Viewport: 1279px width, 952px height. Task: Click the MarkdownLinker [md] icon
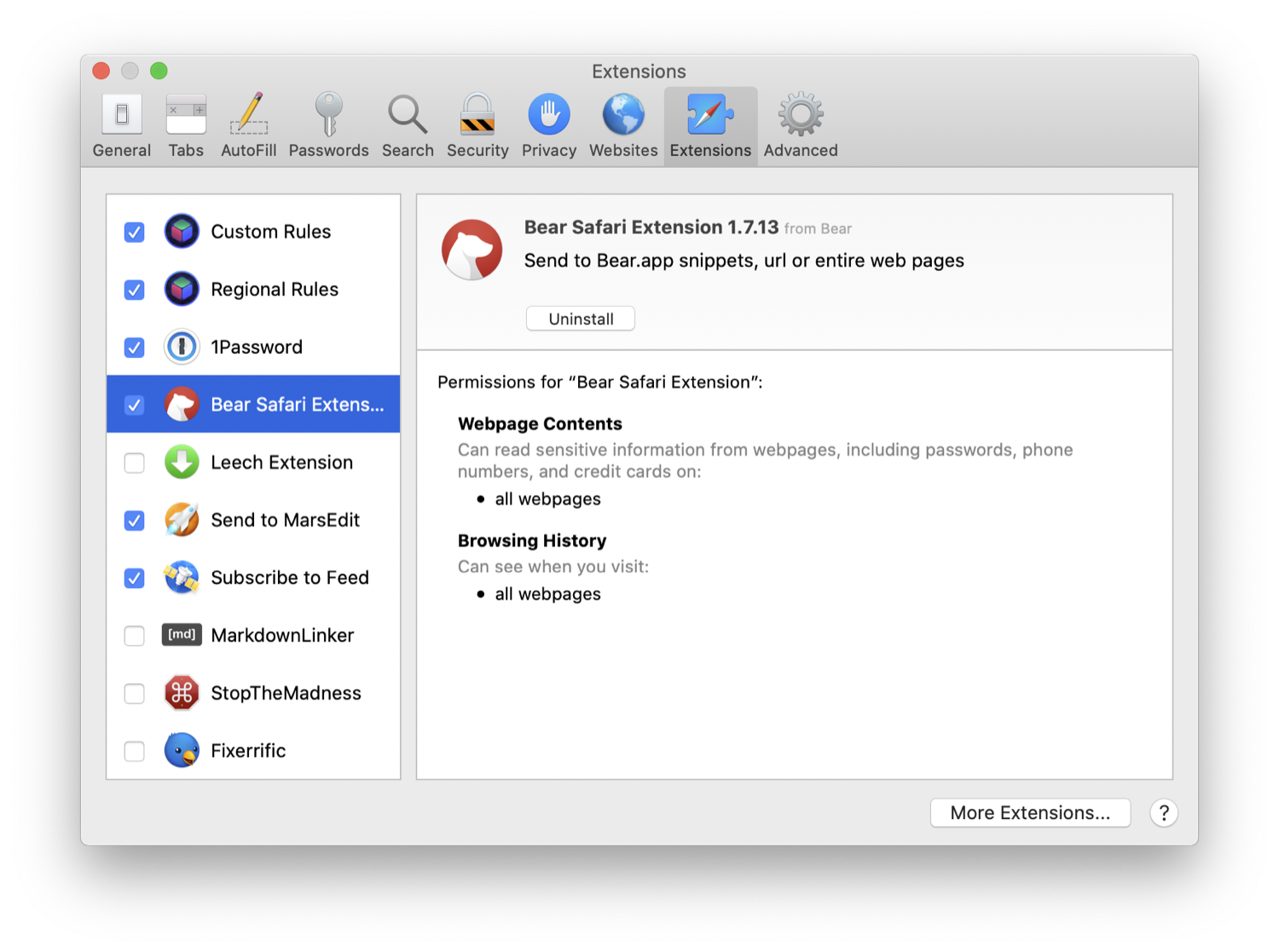click(x=182, y=635)
